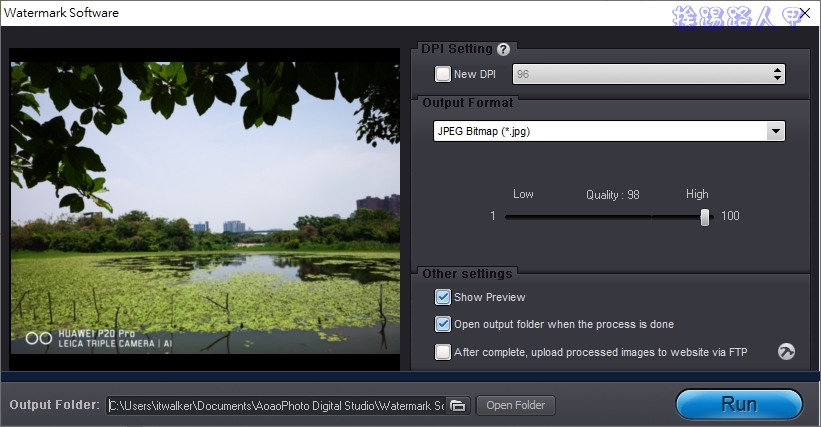Click the lake photo preview image
The width and height of the screenshot is (821, 427).
(205, 200)
